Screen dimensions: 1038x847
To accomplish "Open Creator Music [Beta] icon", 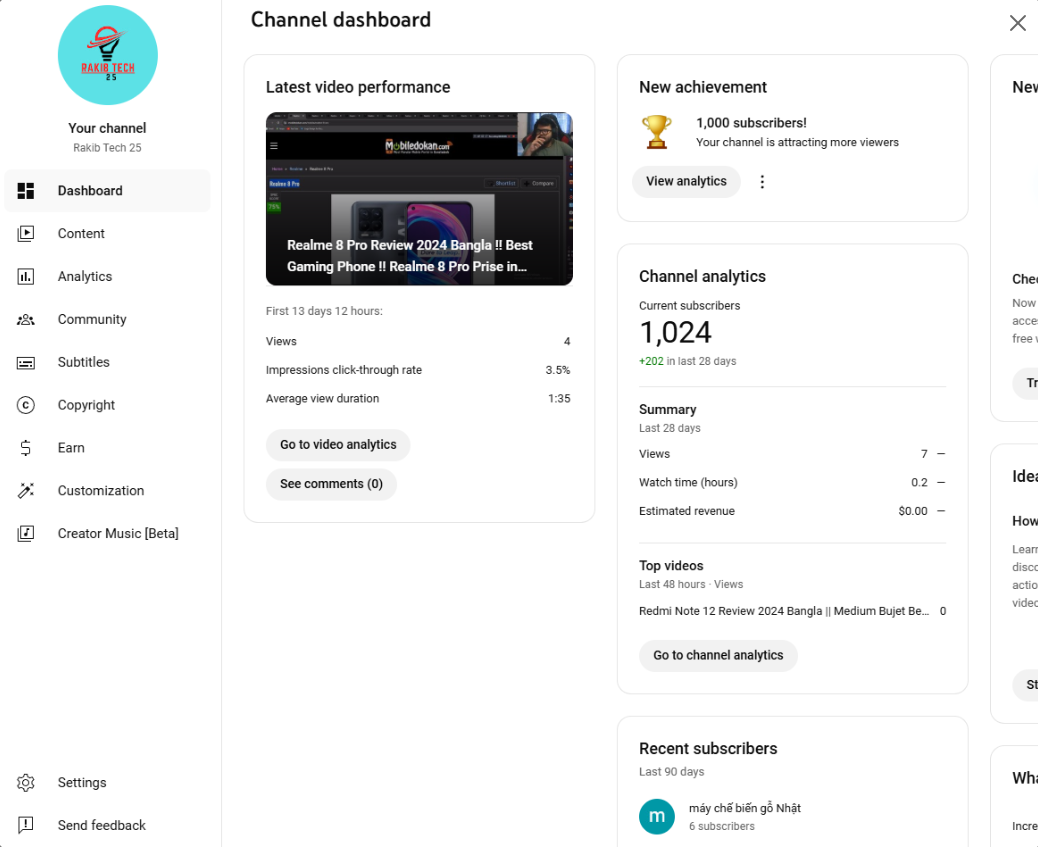I will click(x=26, y=533).
